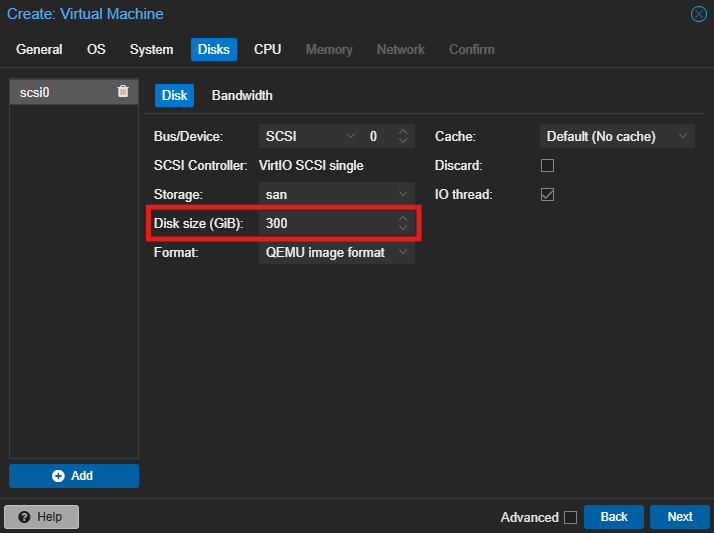Delete the scsi0 disk with trash icon
This screenshot has width=714, height=533.
tap(123, 91)
